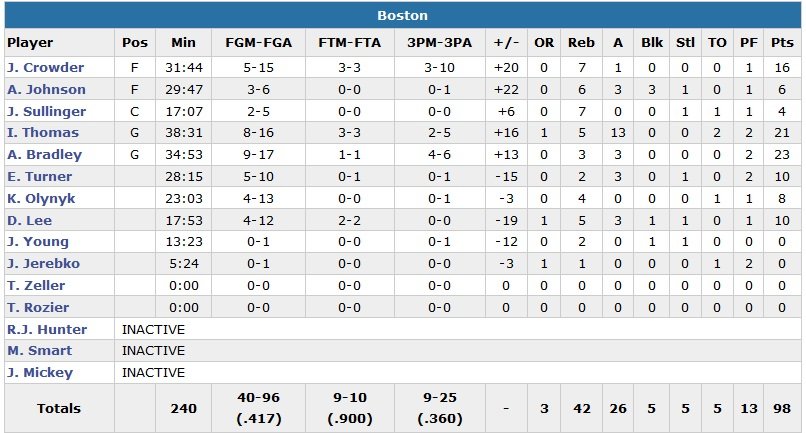Click the Min column header
Image resolution: width=806 pixels, height=433 pixels.
pos(184,43)
